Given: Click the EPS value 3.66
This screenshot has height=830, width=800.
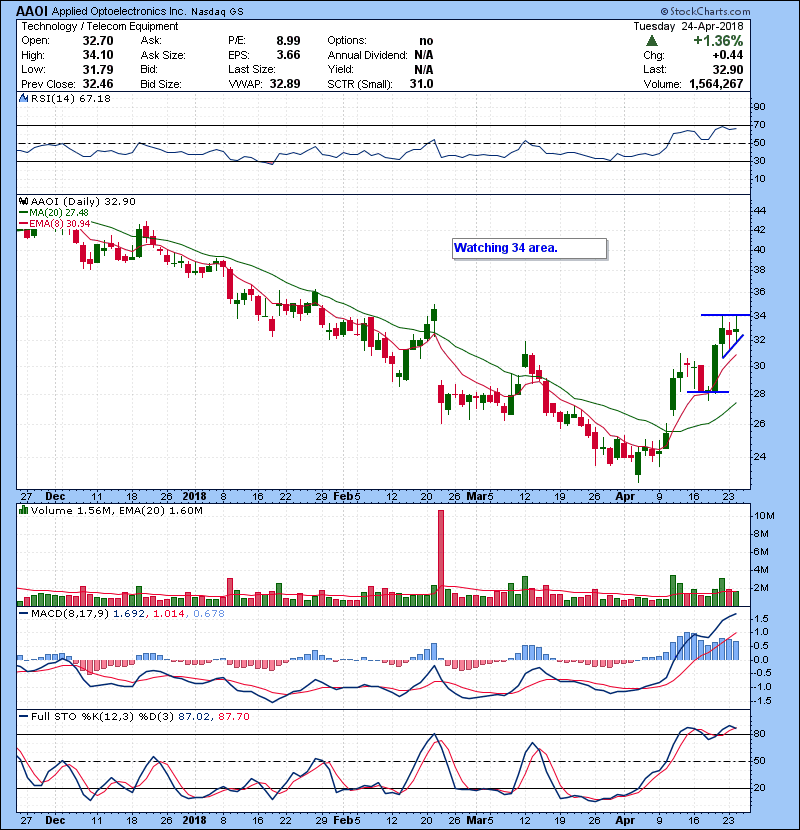Looking at the screenshot, I should [289, 55].
